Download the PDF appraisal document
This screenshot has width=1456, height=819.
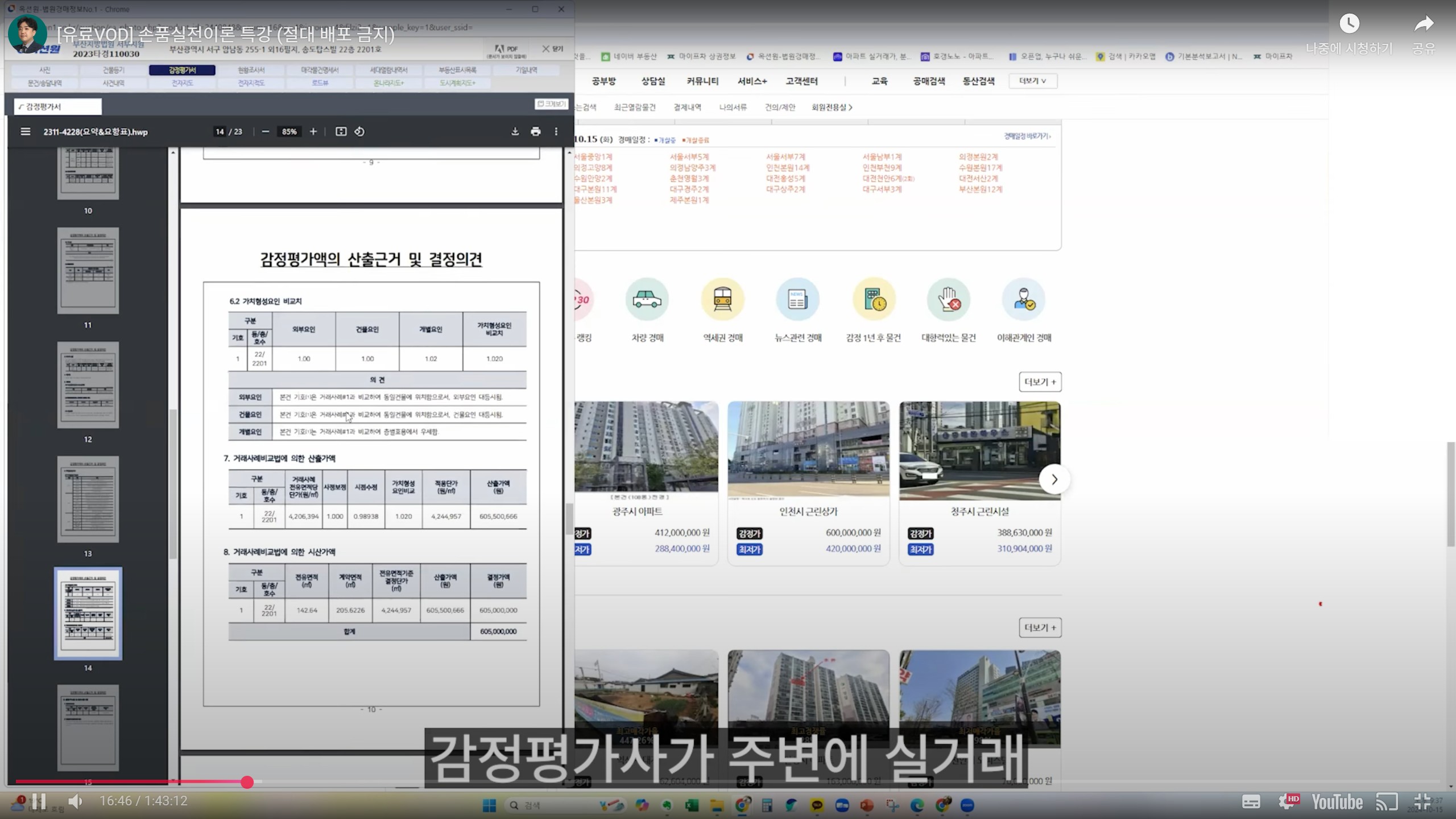515,131
